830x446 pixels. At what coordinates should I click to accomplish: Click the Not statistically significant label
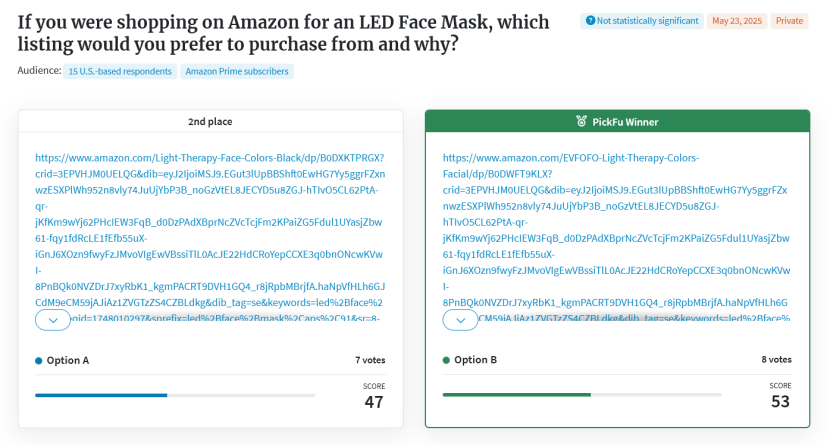coord(648,20)
